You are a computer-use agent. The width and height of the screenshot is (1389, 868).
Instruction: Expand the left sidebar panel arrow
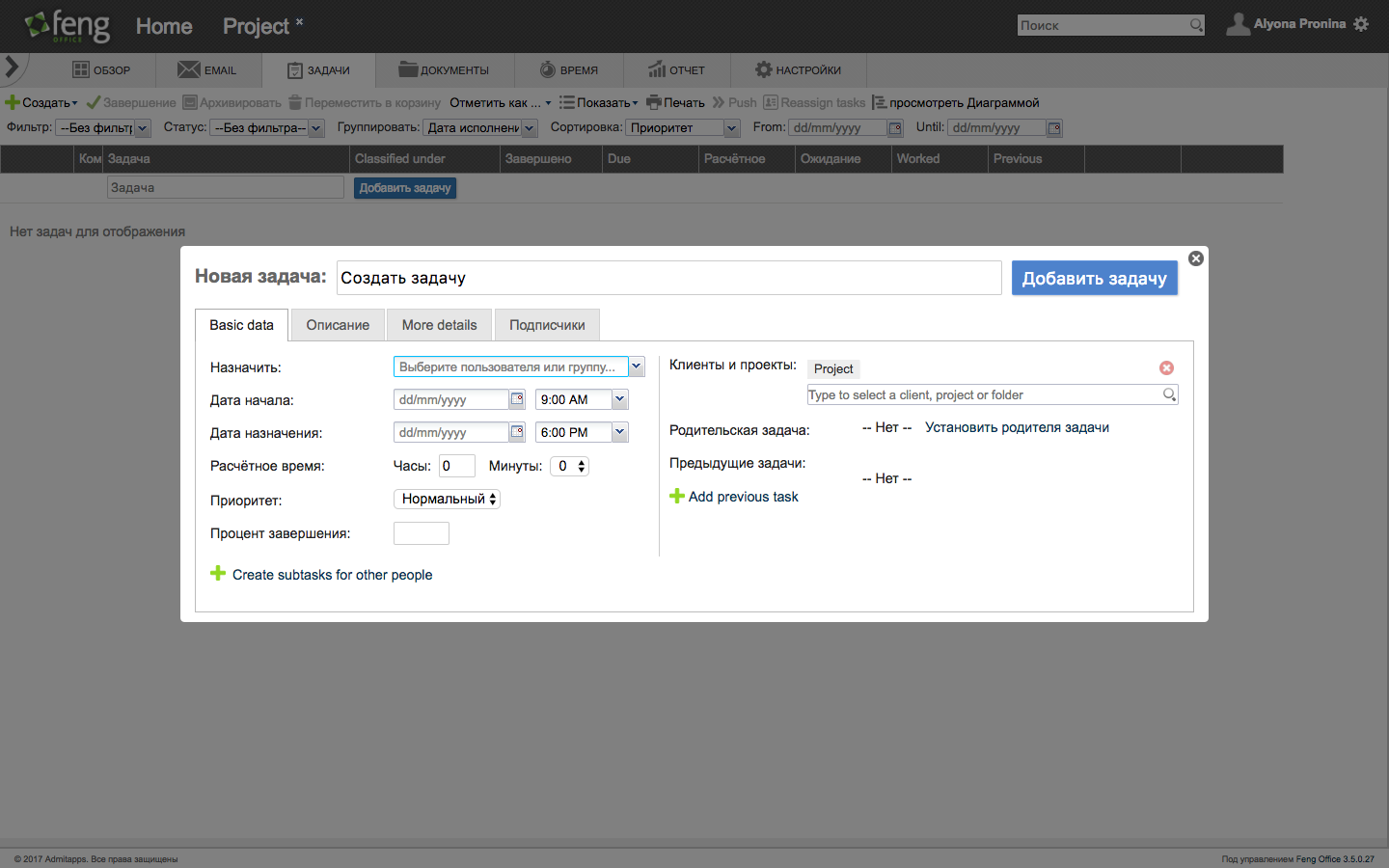coord(13,67)
